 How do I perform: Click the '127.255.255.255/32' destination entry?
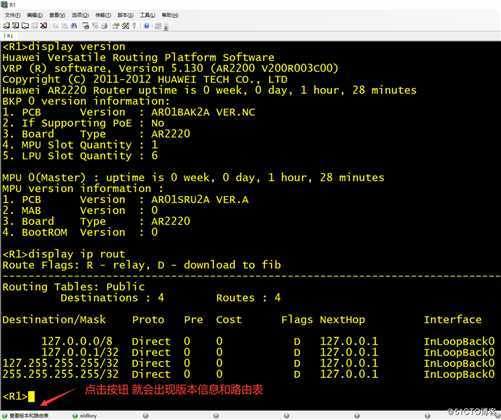(x=61, y=363)
